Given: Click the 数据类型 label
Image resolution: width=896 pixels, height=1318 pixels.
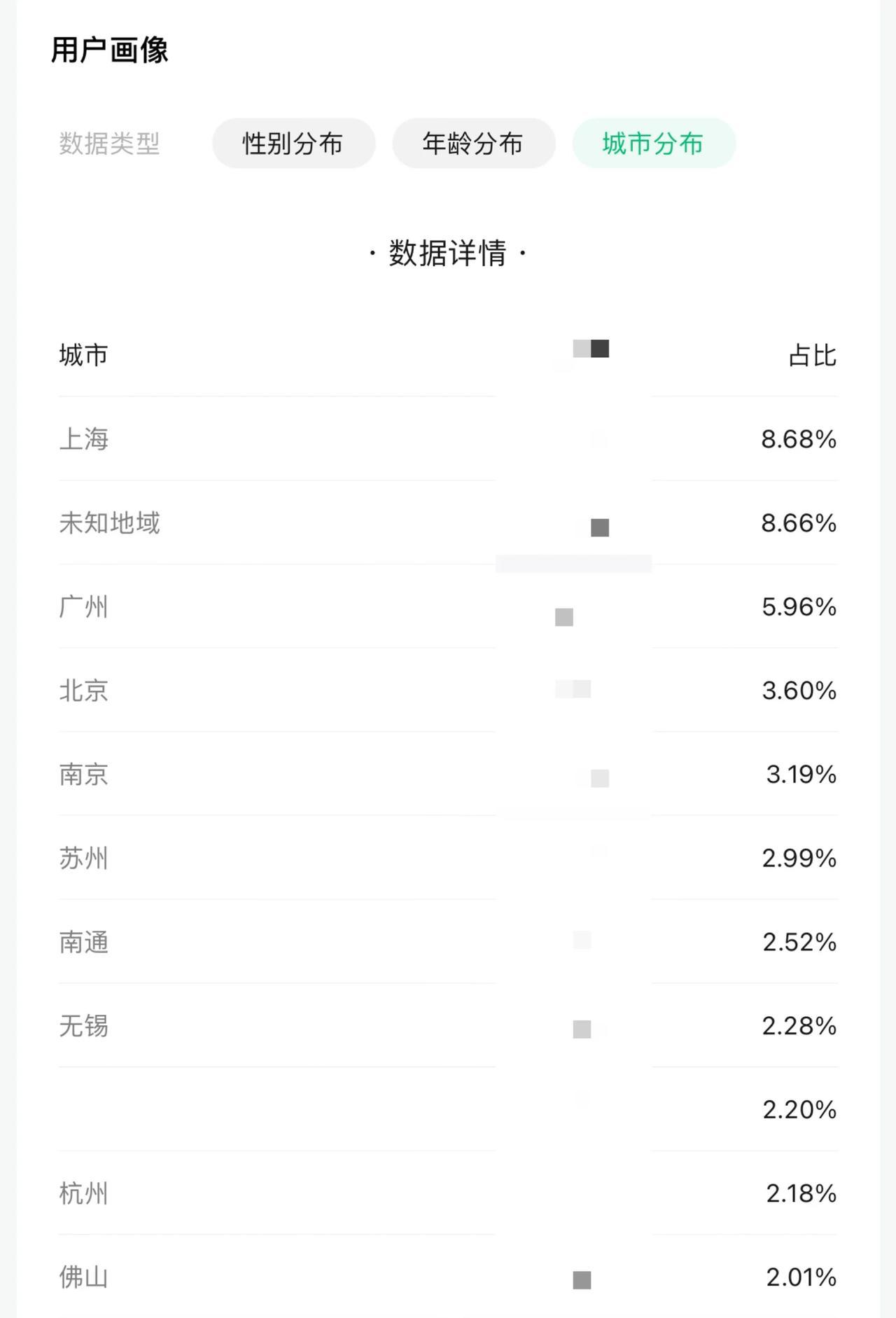Looking at the screenshot, I should [x=110, y=144].
